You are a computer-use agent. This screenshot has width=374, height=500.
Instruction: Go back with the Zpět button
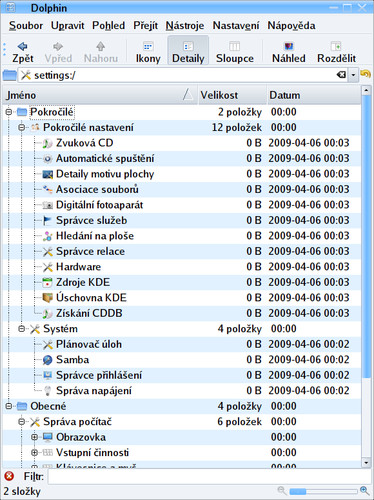[23, 52]
